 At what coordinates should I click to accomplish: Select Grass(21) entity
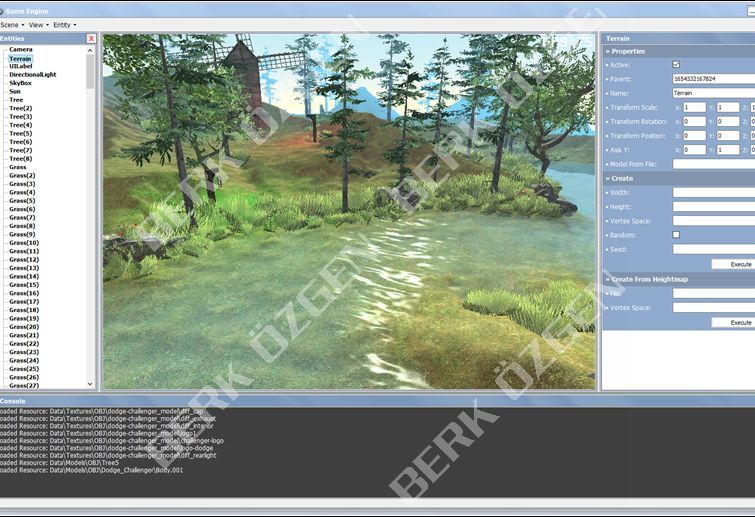click(24, 335)
